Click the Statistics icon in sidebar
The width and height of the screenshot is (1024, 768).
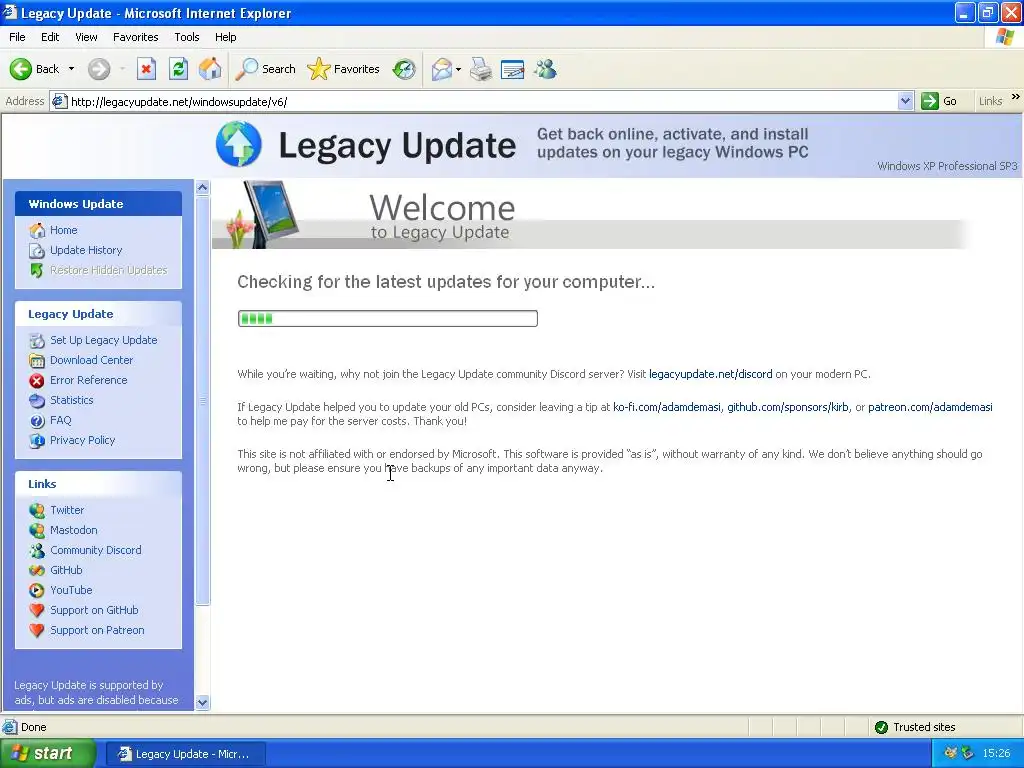[x=37, y=400]
